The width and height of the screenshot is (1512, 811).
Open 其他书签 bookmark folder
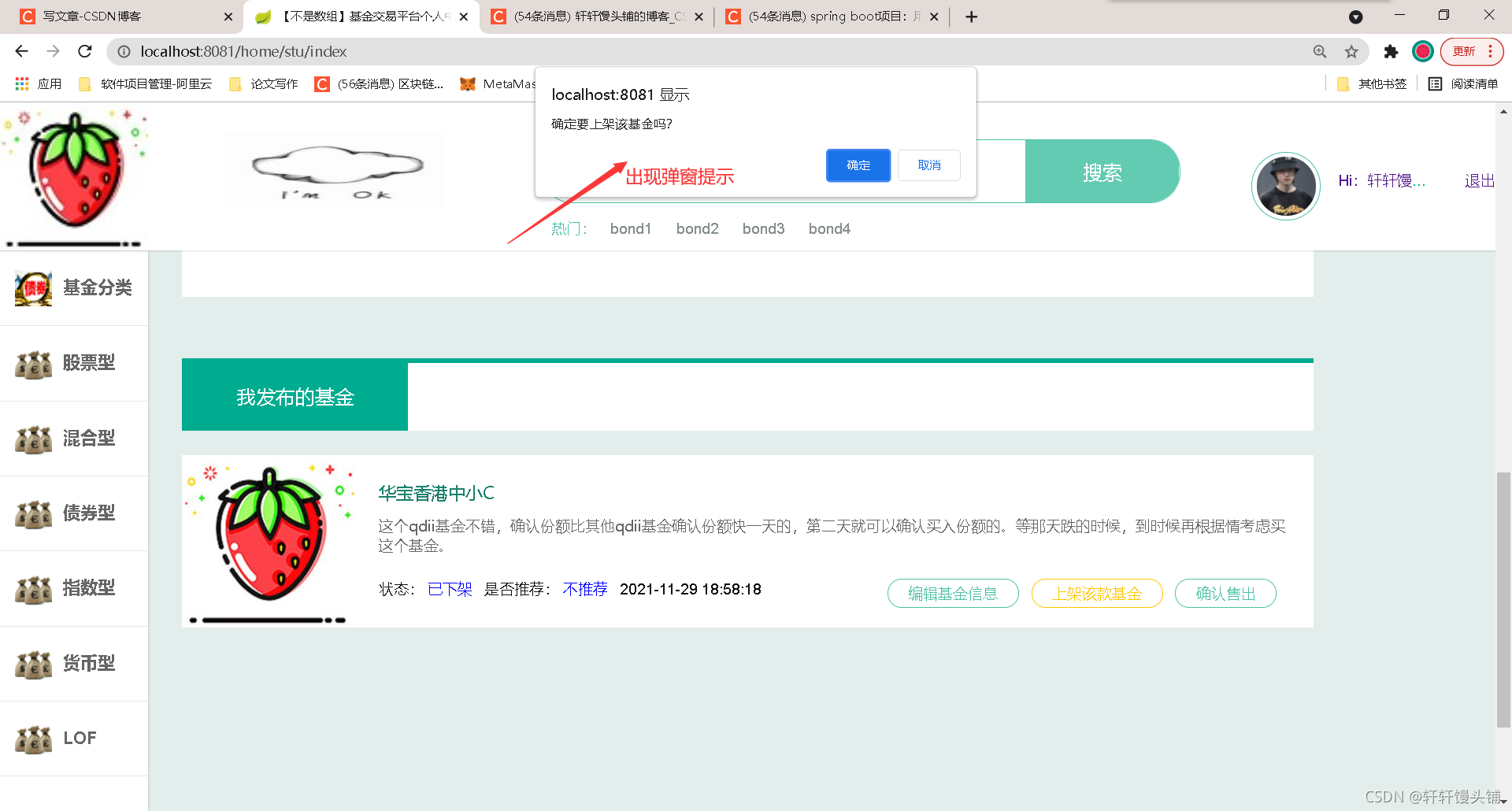point(1372,83)
